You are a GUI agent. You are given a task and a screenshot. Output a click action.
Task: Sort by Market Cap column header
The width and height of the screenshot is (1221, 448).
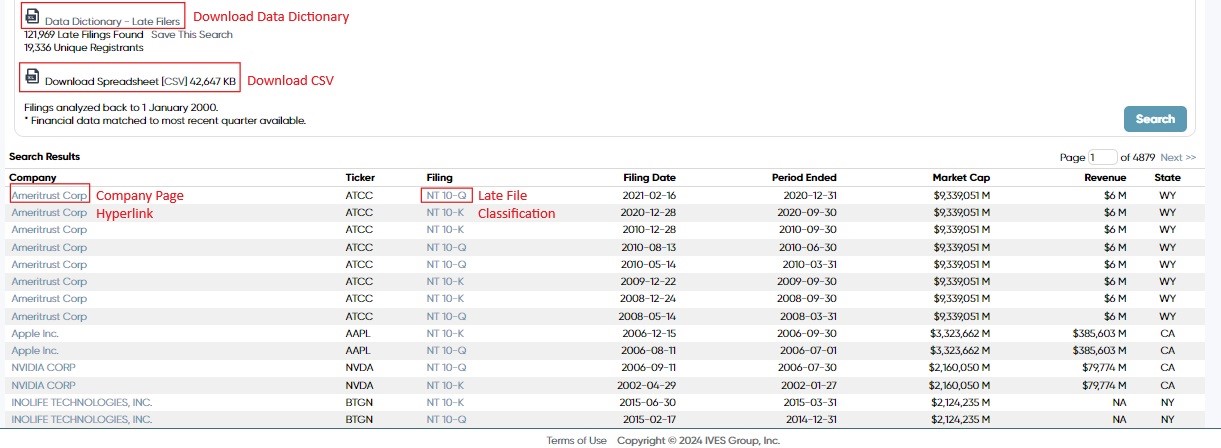[961, 177]
